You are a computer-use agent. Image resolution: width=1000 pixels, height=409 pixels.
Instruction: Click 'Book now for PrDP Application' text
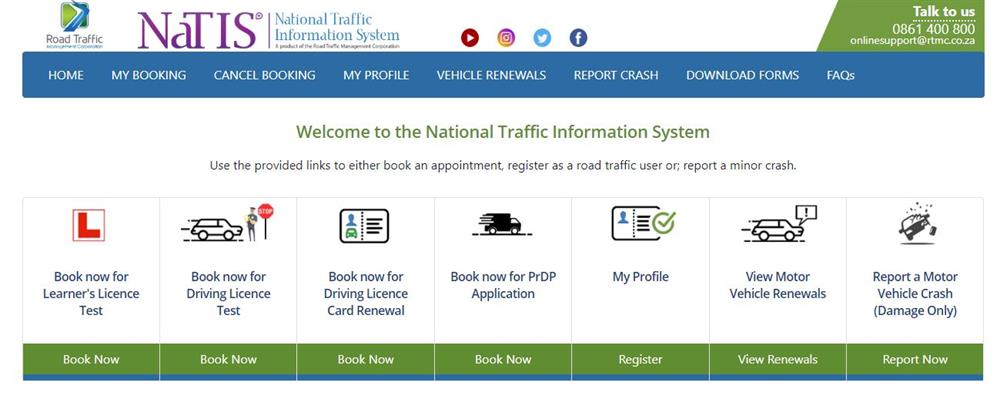(x=503, y=285)
